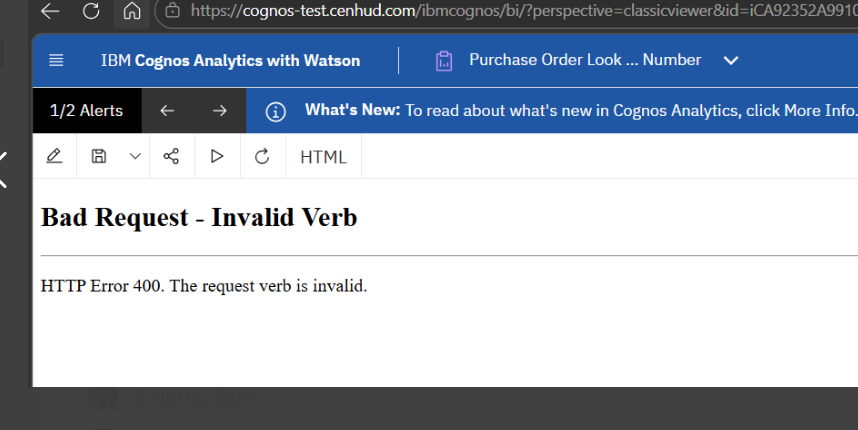The height and width of the screenshot is (430, 858).
Task: Save the report with the disk icon
Action: click(98, 156)
